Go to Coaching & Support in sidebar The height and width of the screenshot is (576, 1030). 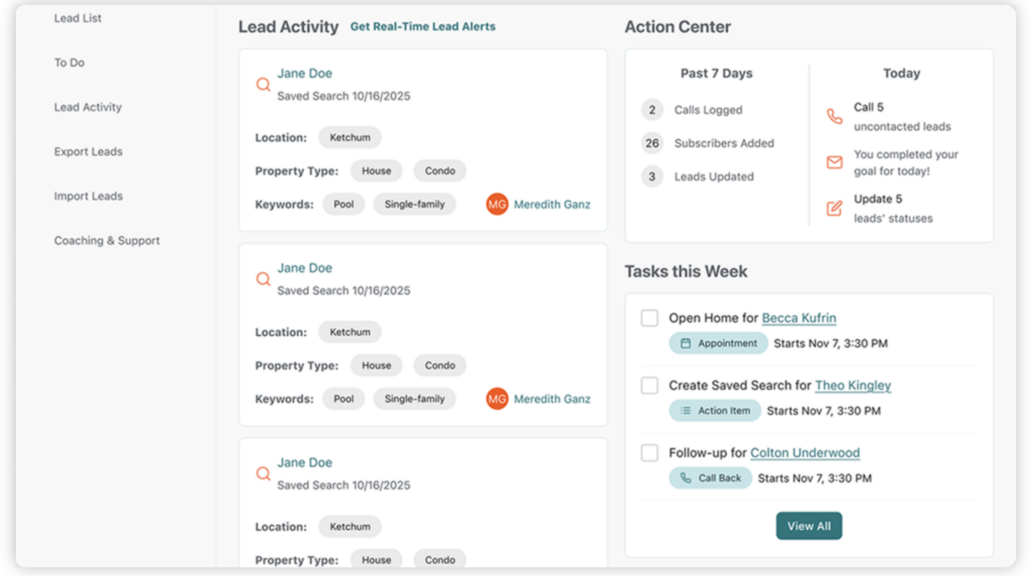[107, 240]
